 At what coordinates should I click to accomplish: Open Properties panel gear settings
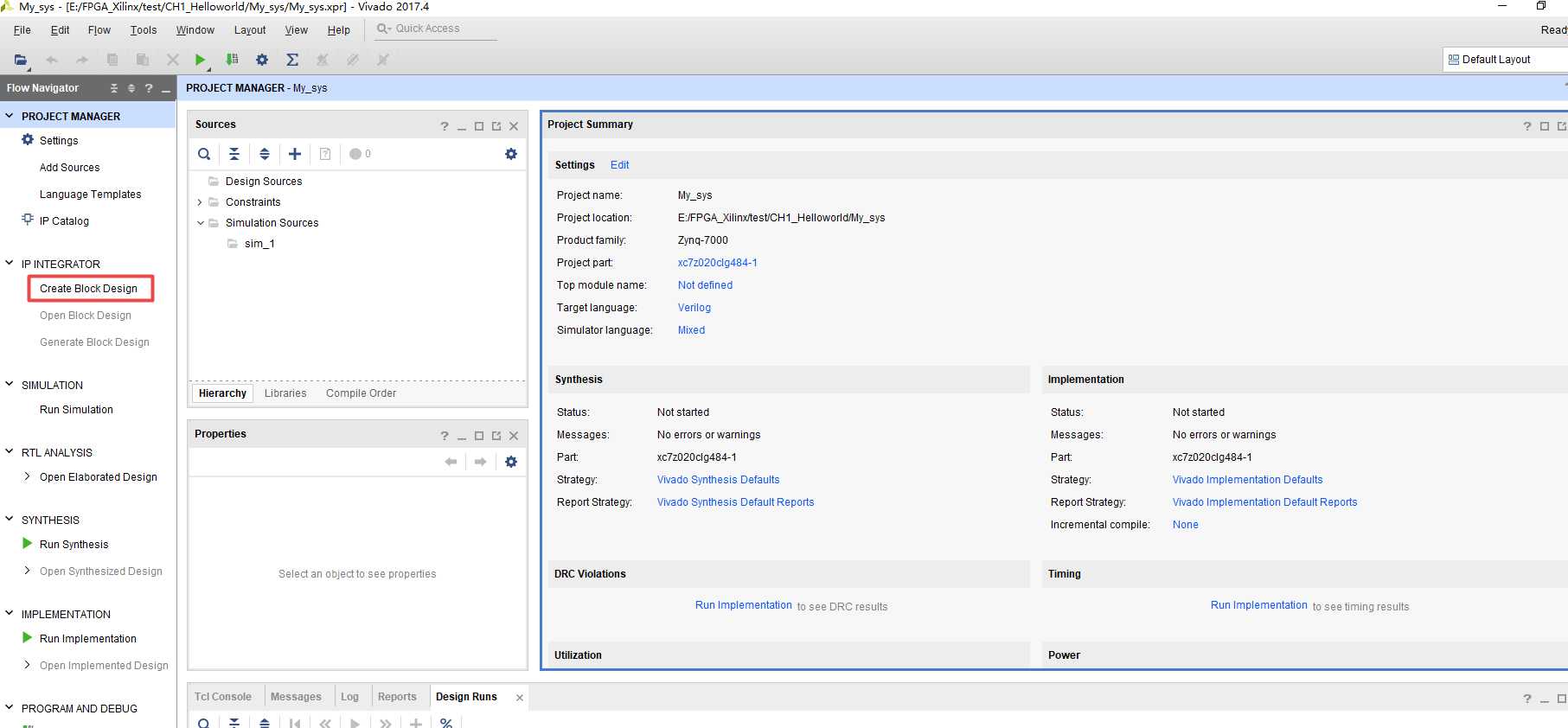(511, 462)
